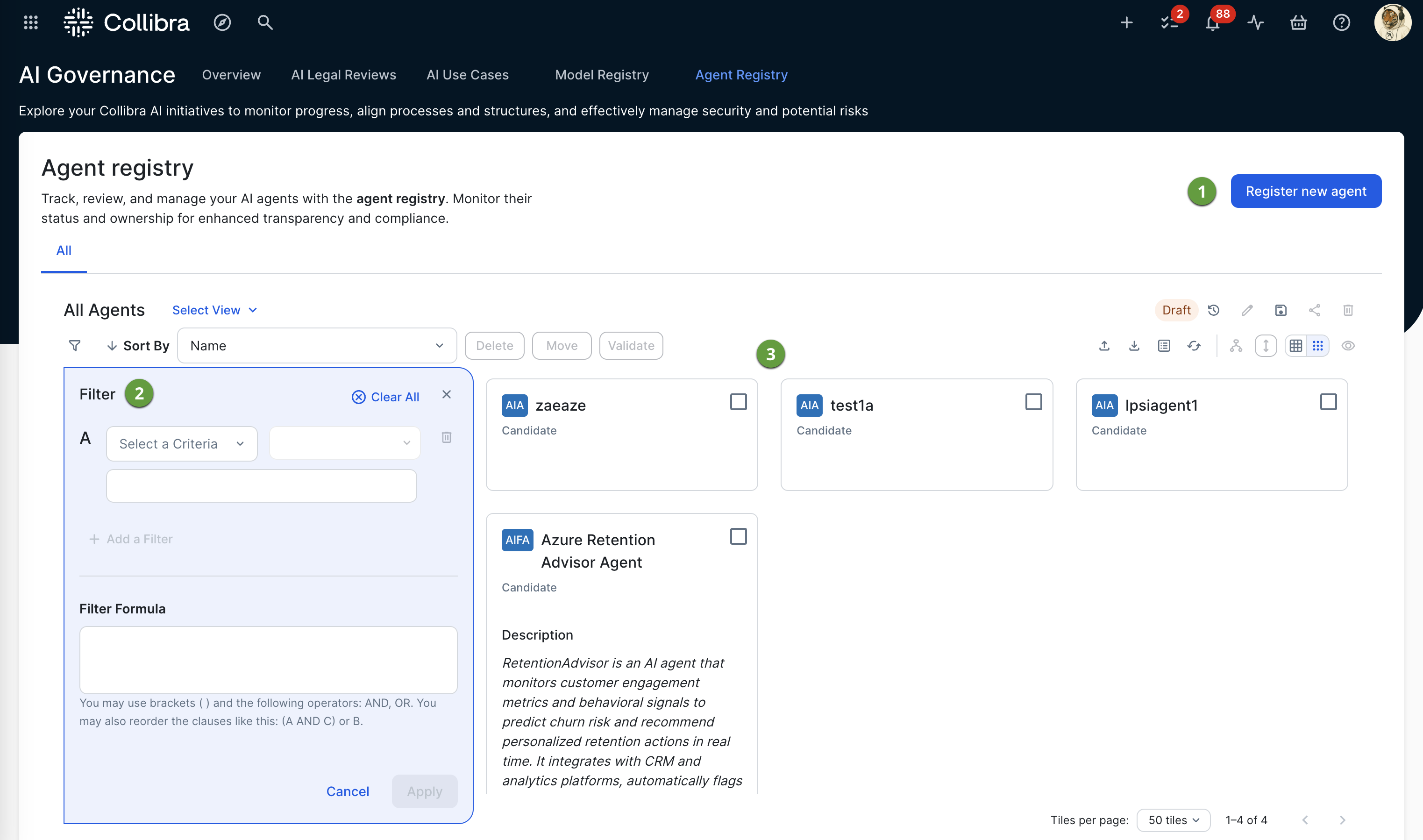Go to next page arrow
1423x840 pixels.
1342,820
